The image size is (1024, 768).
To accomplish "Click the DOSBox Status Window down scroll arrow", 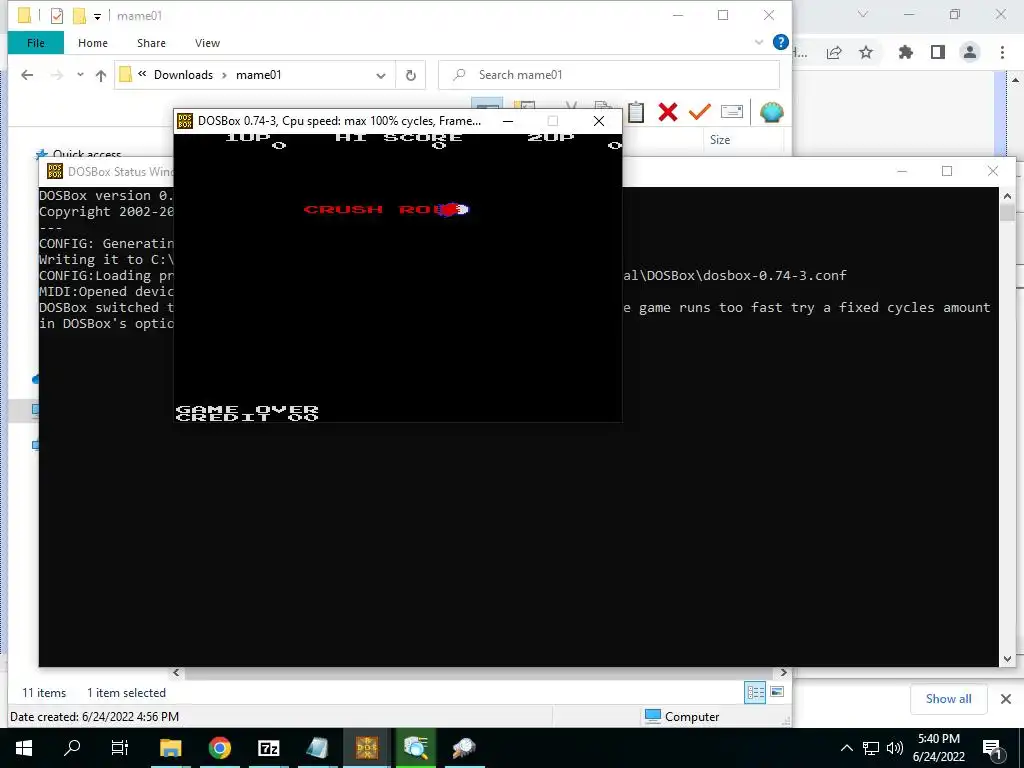I will [1007, 659].
